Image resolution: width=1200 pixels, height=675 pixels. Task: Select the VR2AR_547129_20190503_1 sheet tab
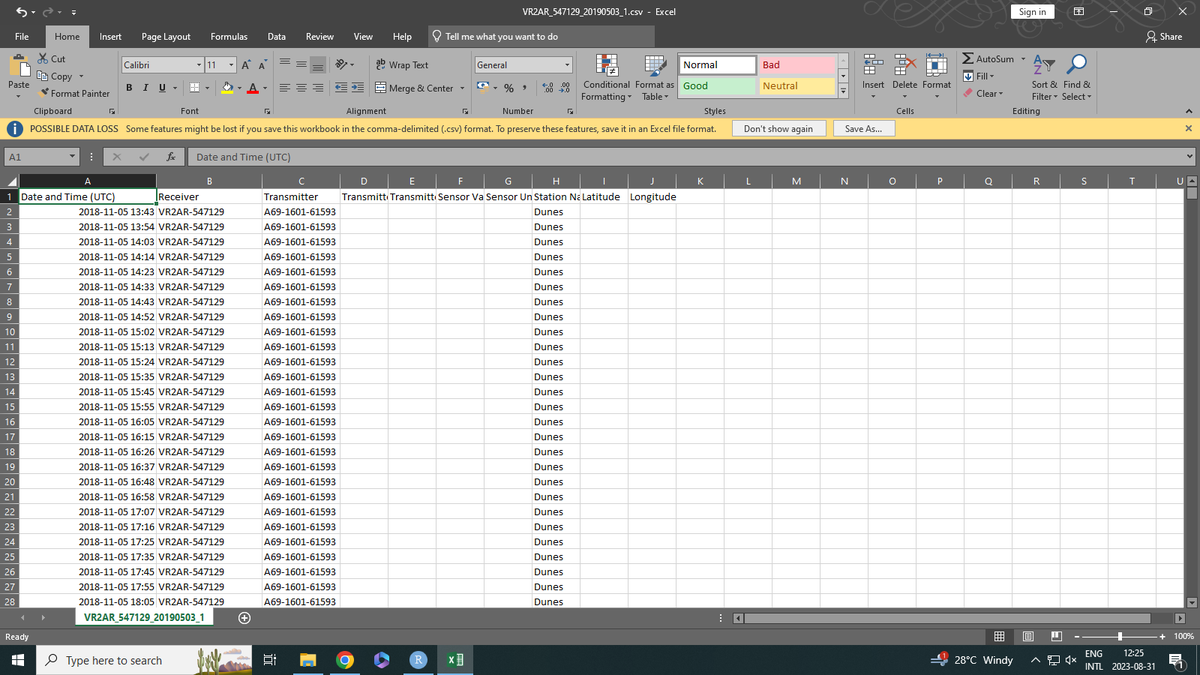click(x=144, y=618)
